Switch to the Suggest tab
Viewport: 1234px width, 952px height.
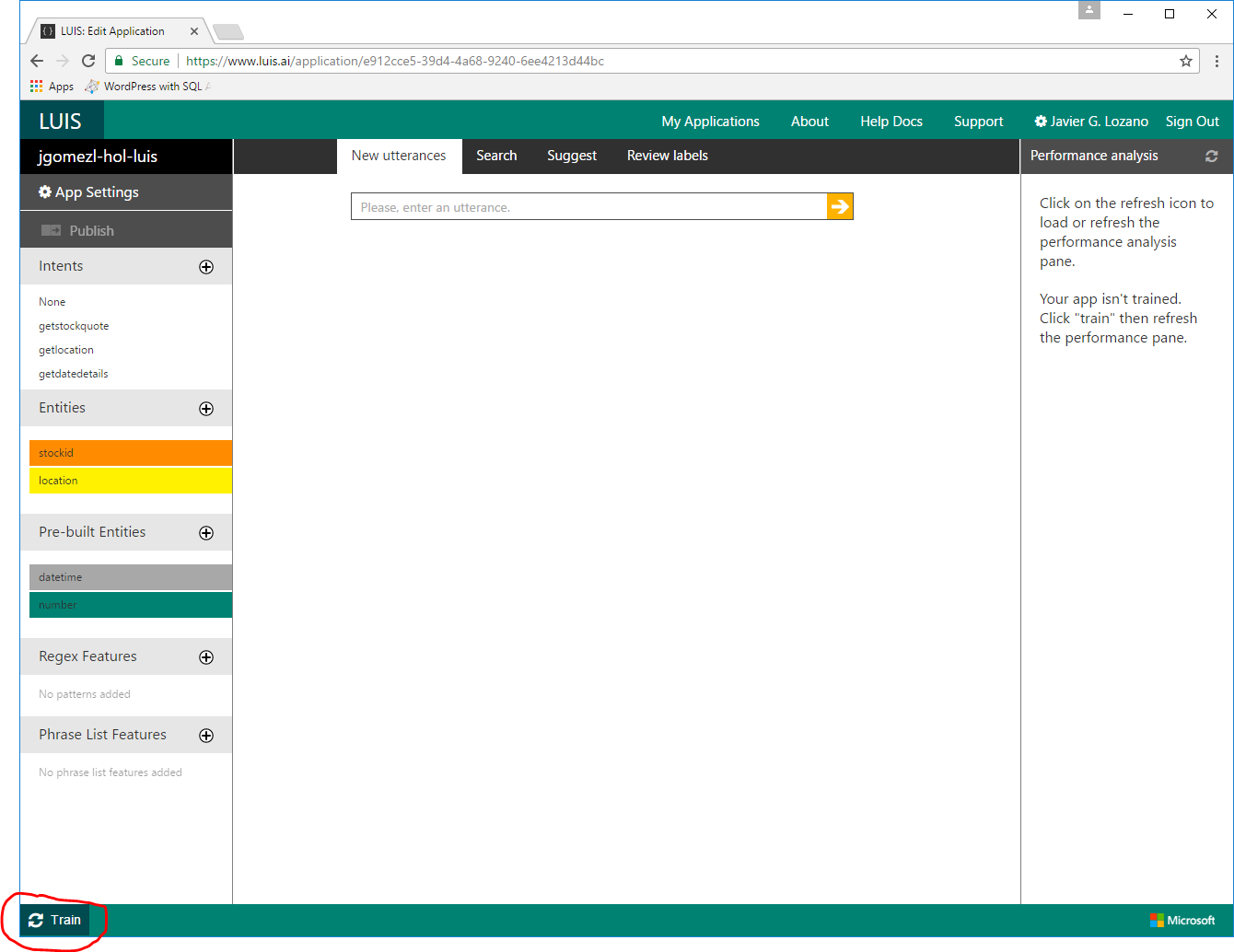tap(572, 156)
